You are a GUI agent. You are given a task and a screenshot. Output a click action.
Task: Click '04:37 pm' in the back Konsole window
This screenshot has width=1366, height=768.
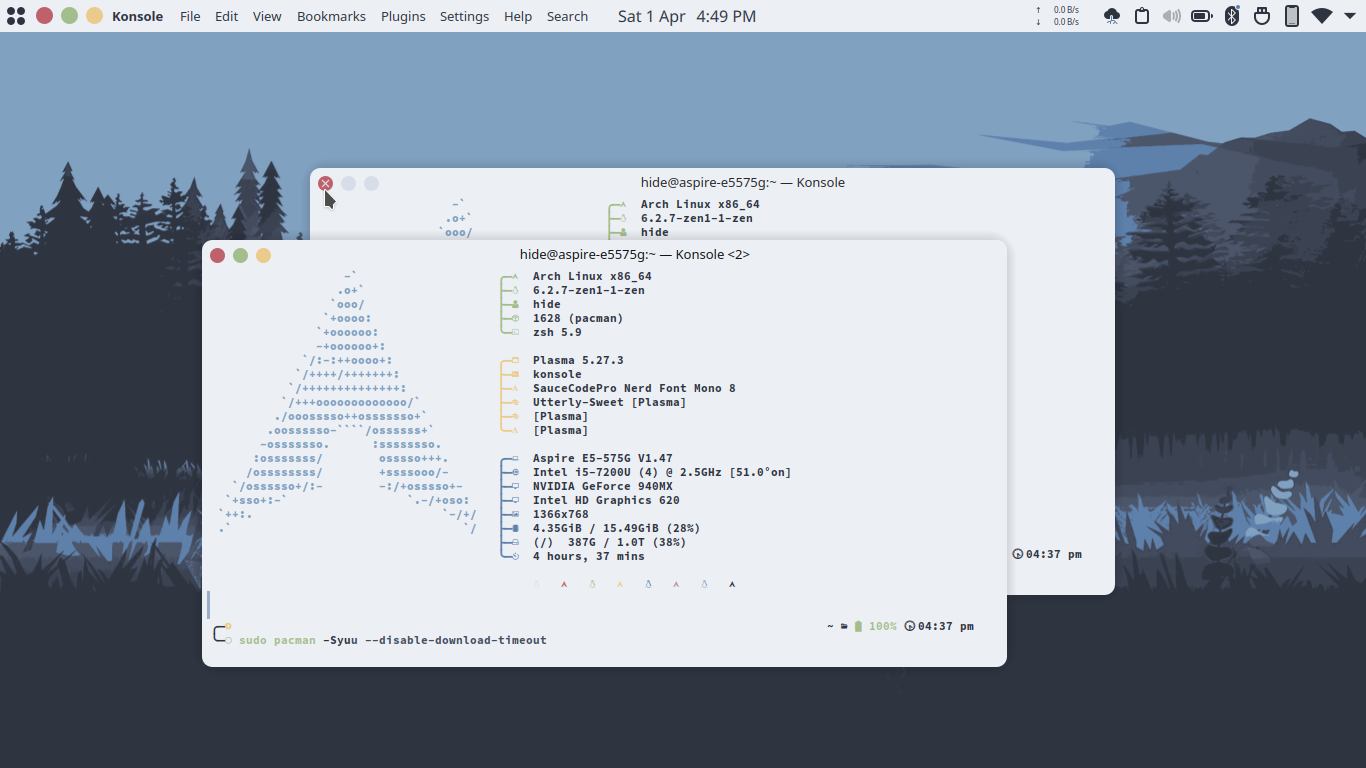pos(1054,554)
